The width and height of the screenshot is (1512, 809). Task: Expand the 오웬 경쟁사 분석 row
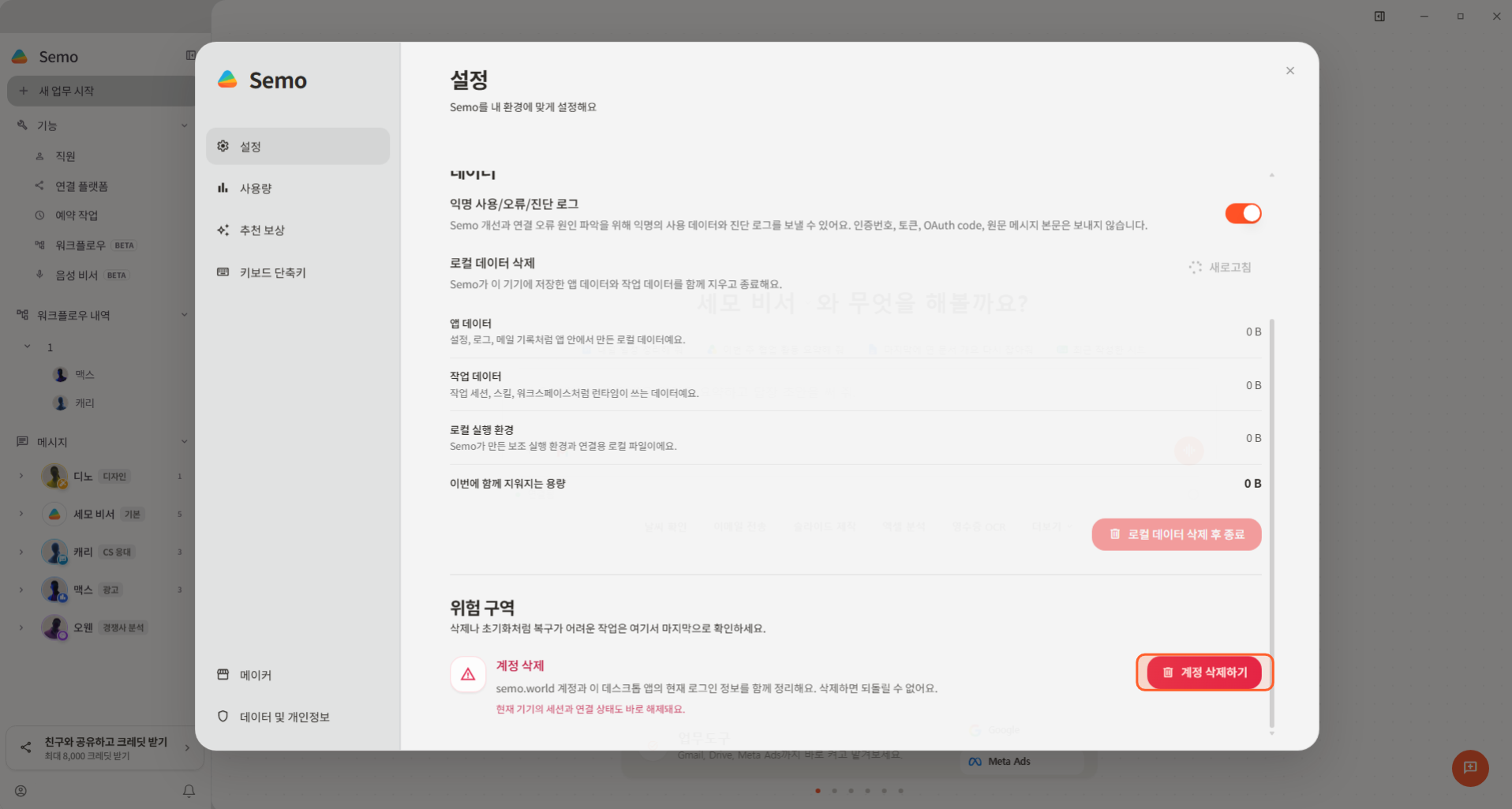[x=21, y=627]
